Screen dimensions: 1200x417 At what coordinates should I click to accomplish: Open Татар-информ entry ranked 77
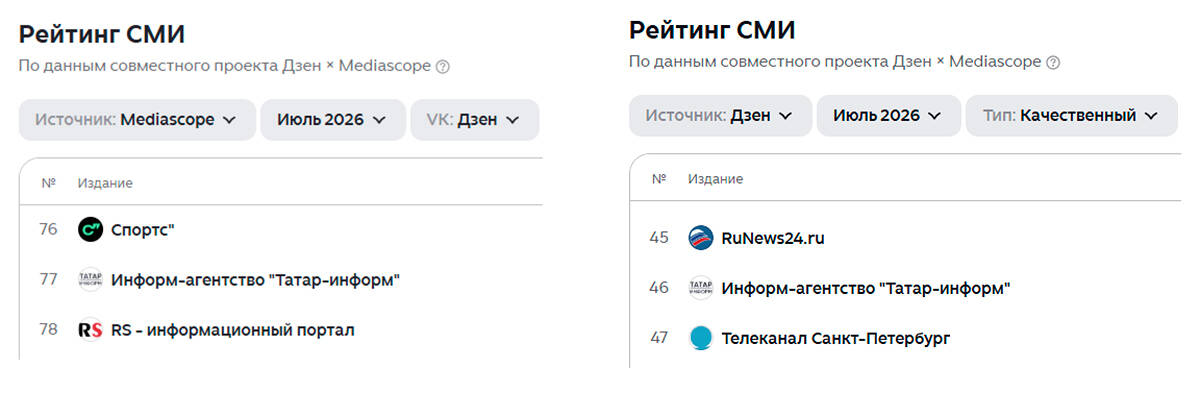(256, 280)
